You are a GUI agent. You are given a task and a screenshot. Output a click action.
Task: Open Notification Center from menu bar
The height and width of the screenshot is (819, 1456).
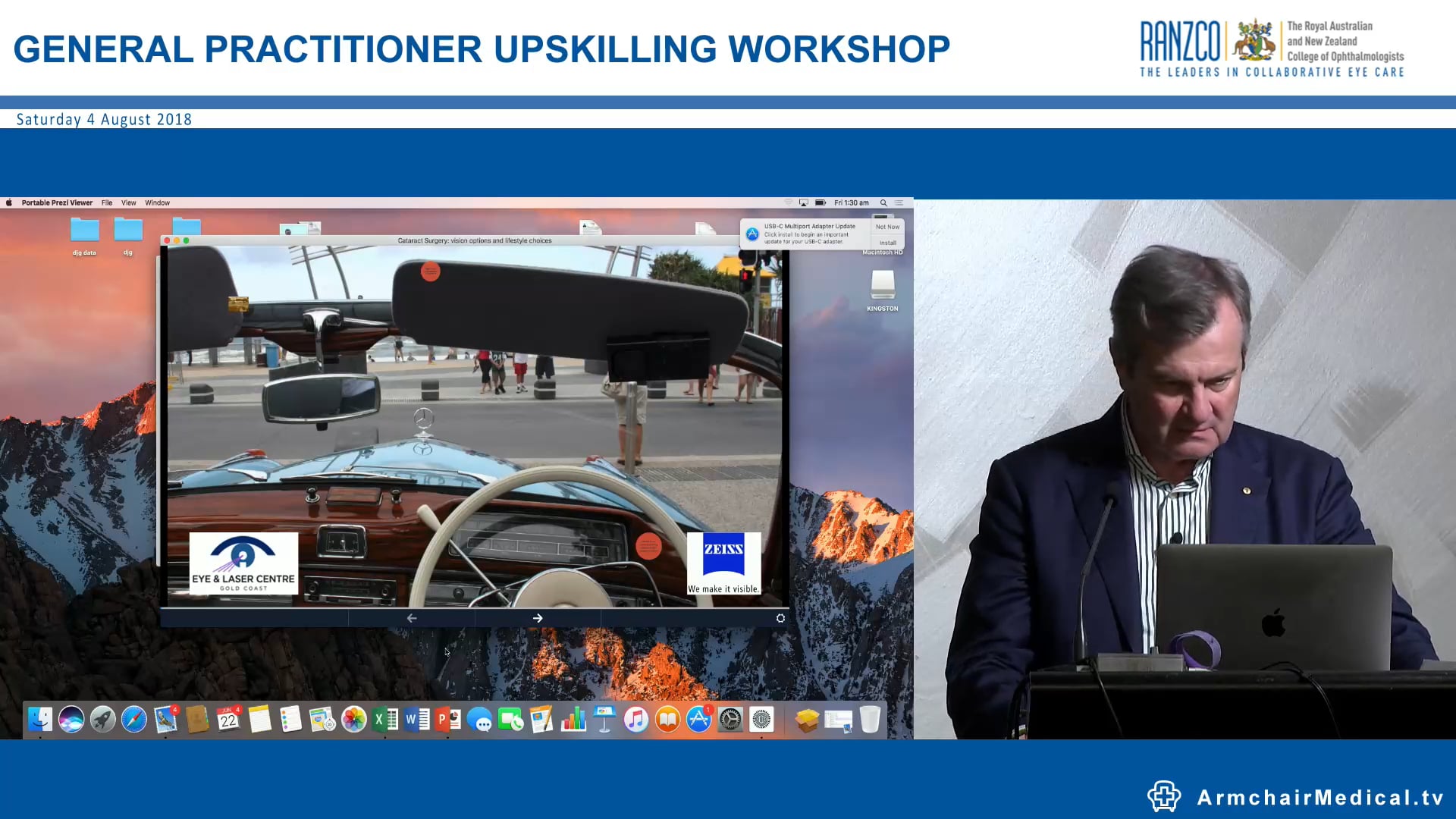899,202
